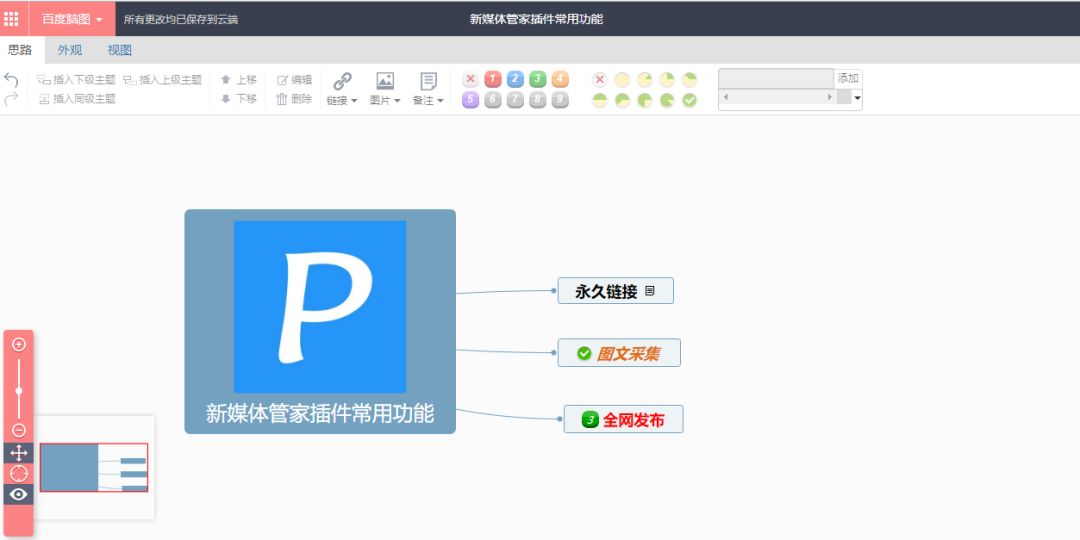Screen dimensions: 1080x540
Task: Toggle the navigator eye icon
Action: [x=19, y=494]
